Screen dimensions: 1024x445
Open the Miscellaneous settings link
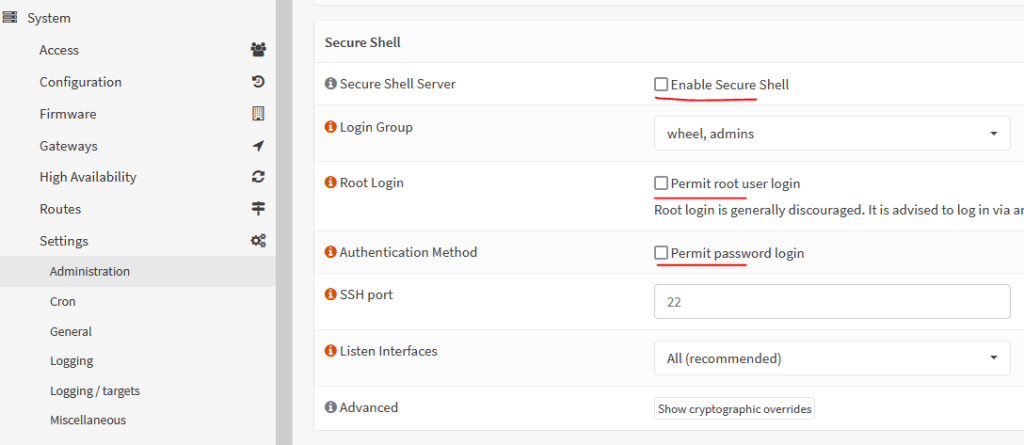[88, 420]
